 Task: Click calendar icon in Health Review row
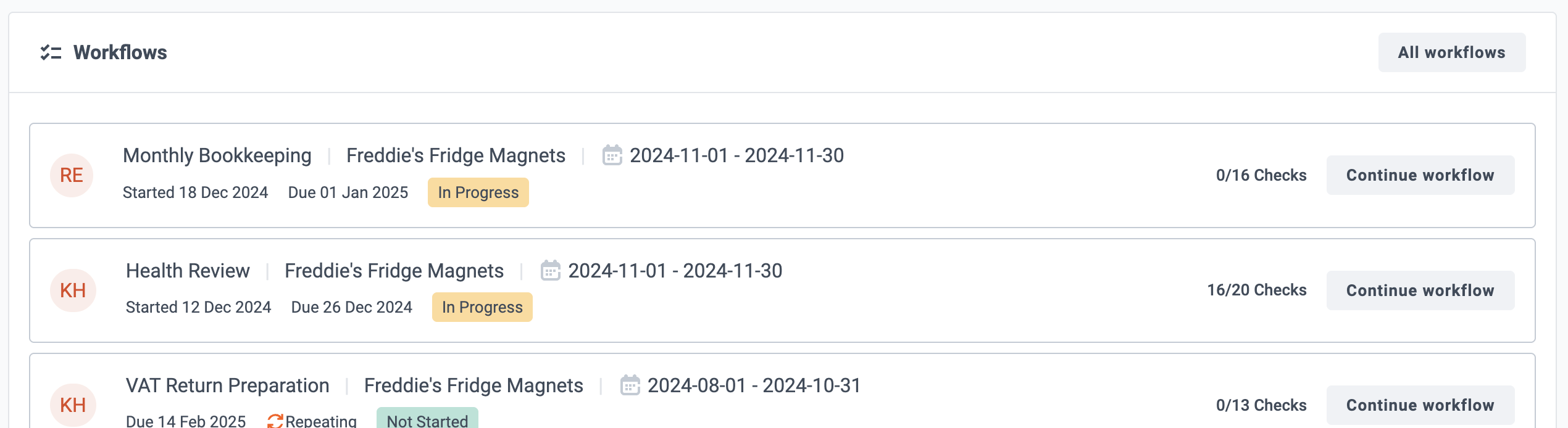(x=550, y=271)
